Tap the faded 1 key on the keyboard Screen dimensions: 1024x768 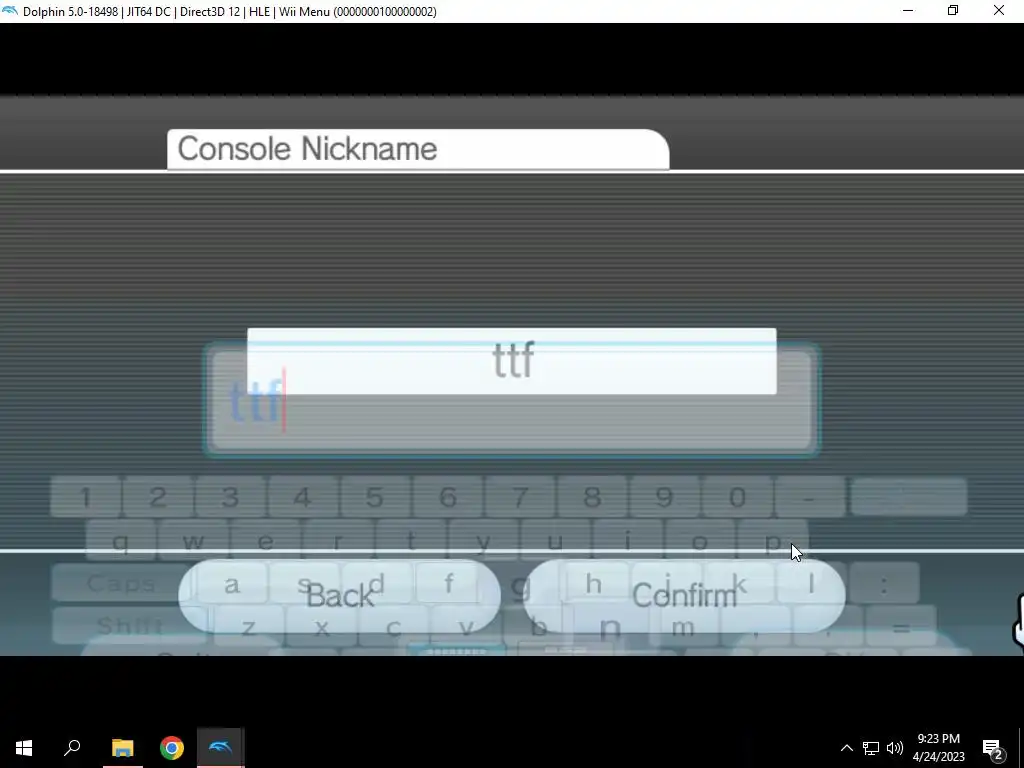point(86,497)
